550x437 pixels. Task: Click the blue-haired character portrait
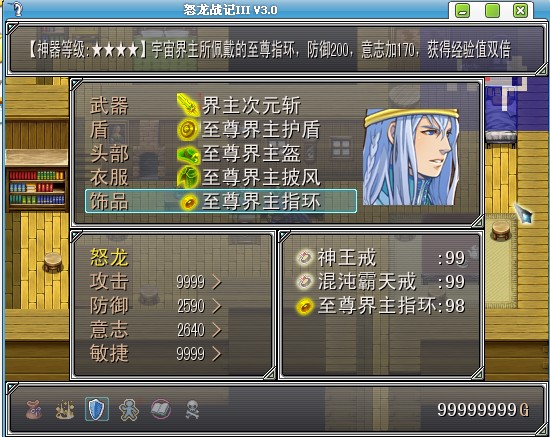point(411,157)
